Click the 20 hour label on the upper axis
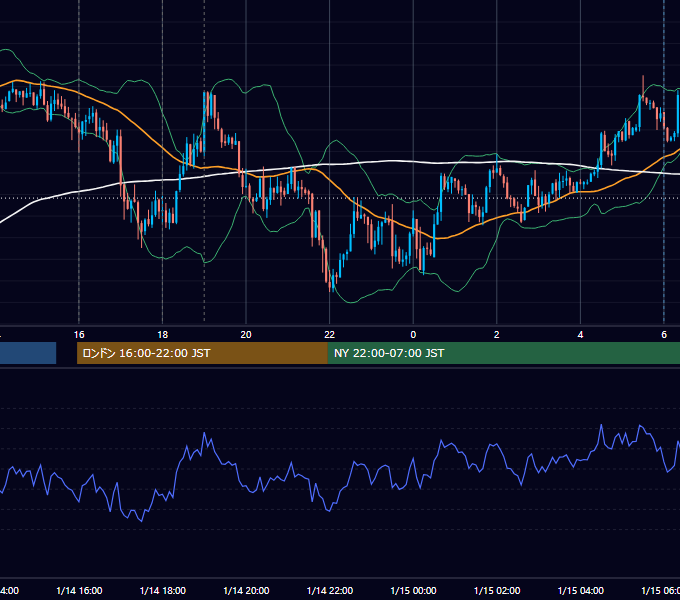This screenshot has height=600, width=680. coord(246,335)
